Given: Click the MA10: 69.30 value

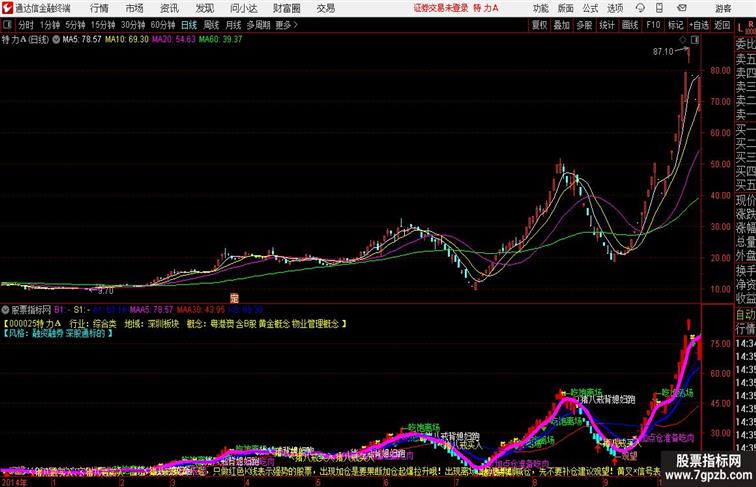Looking at the screenshot, I should (x=127, y=40).
